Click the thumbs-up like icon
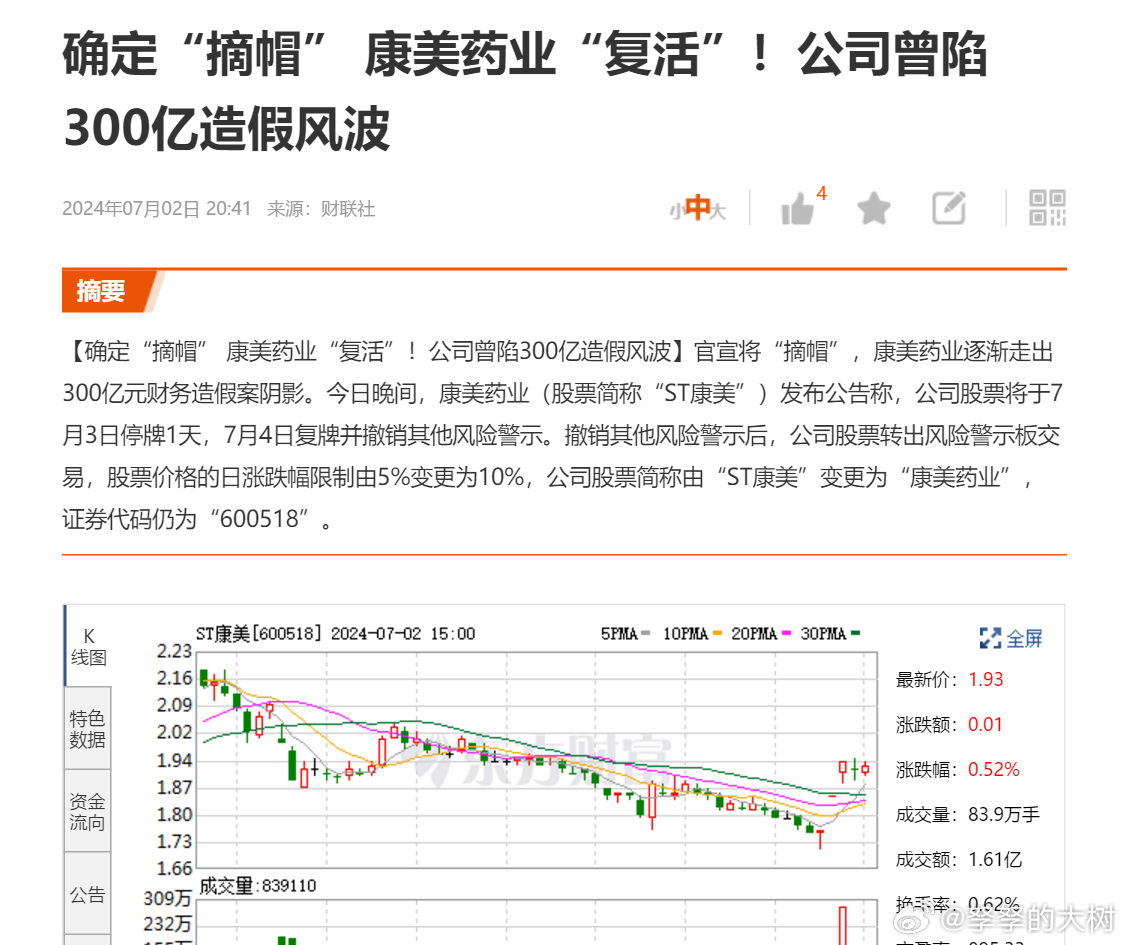Screen dimensions: 1126x945 [797, 209]
